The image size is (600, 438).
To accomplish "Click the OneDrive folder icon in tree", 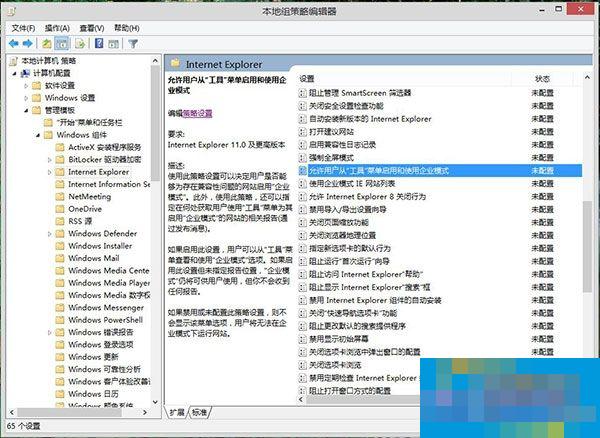I will [60, 209].
